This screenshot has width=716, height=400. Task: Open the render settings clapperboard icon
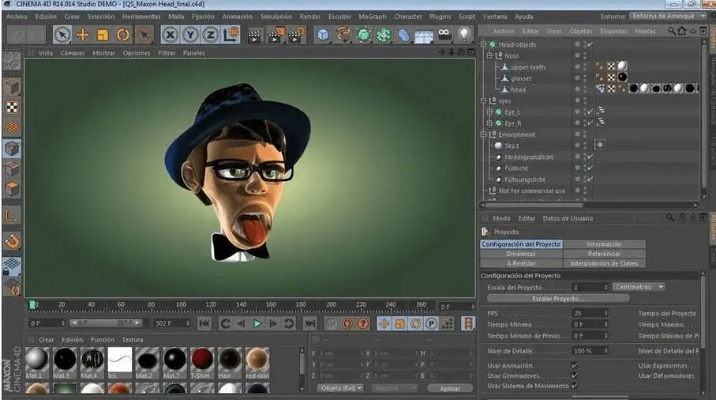[296, 35]
